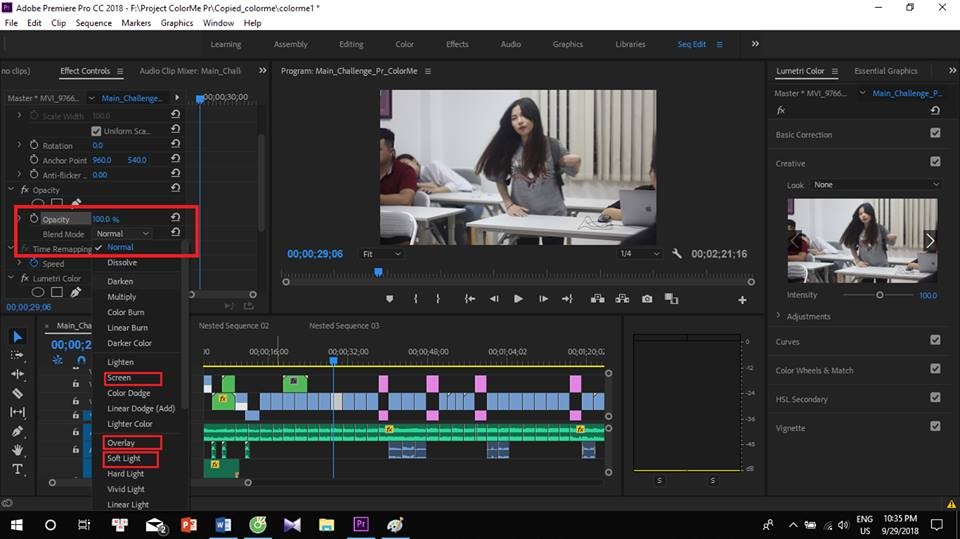This screenshot has width=960, height=539.
Task: Open the 1/4 playback resolution dropdown
Action: [x=639, y=254]
